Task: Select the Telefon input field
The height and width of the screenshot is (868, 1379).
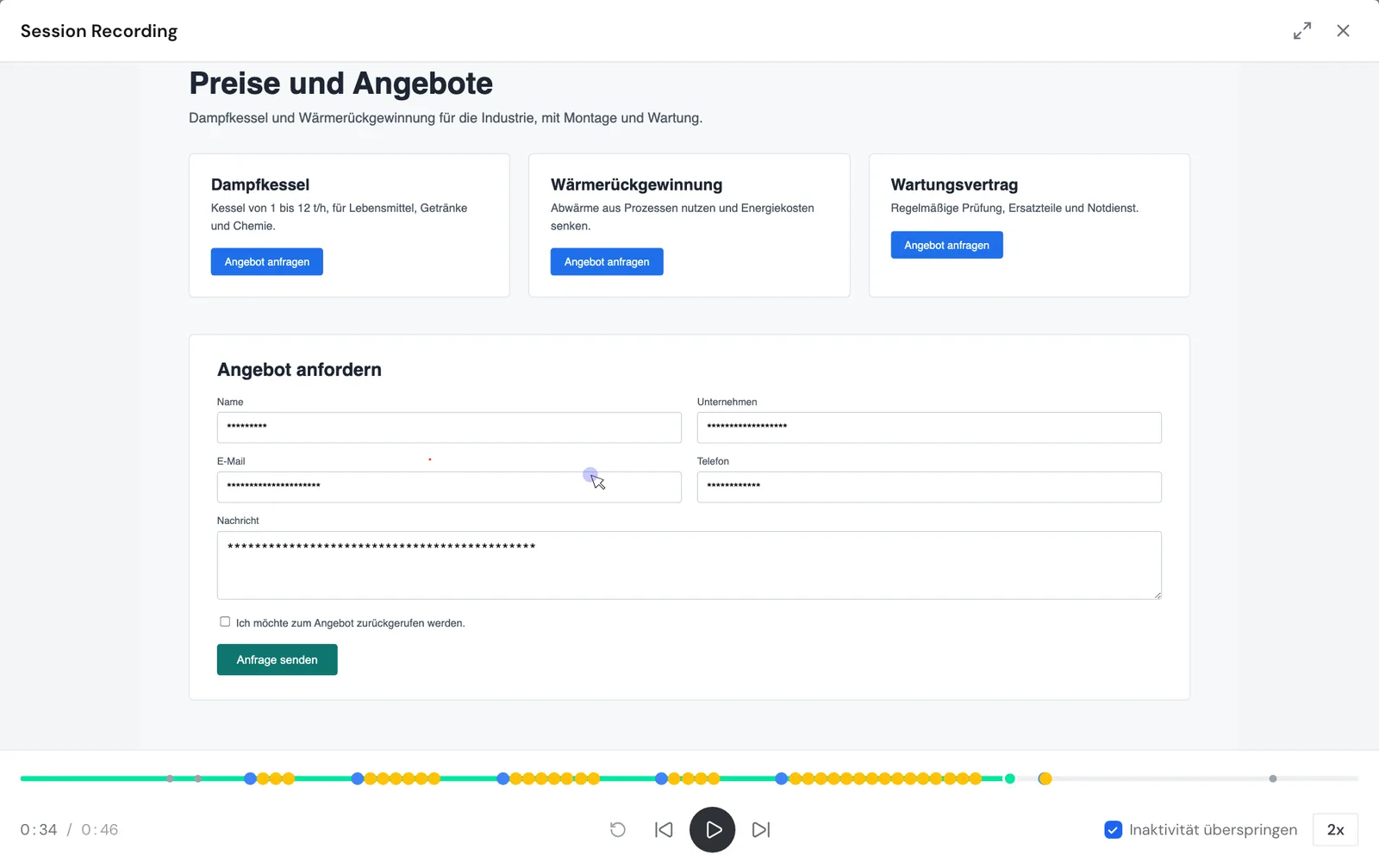Action: click(x=929, y=487)
